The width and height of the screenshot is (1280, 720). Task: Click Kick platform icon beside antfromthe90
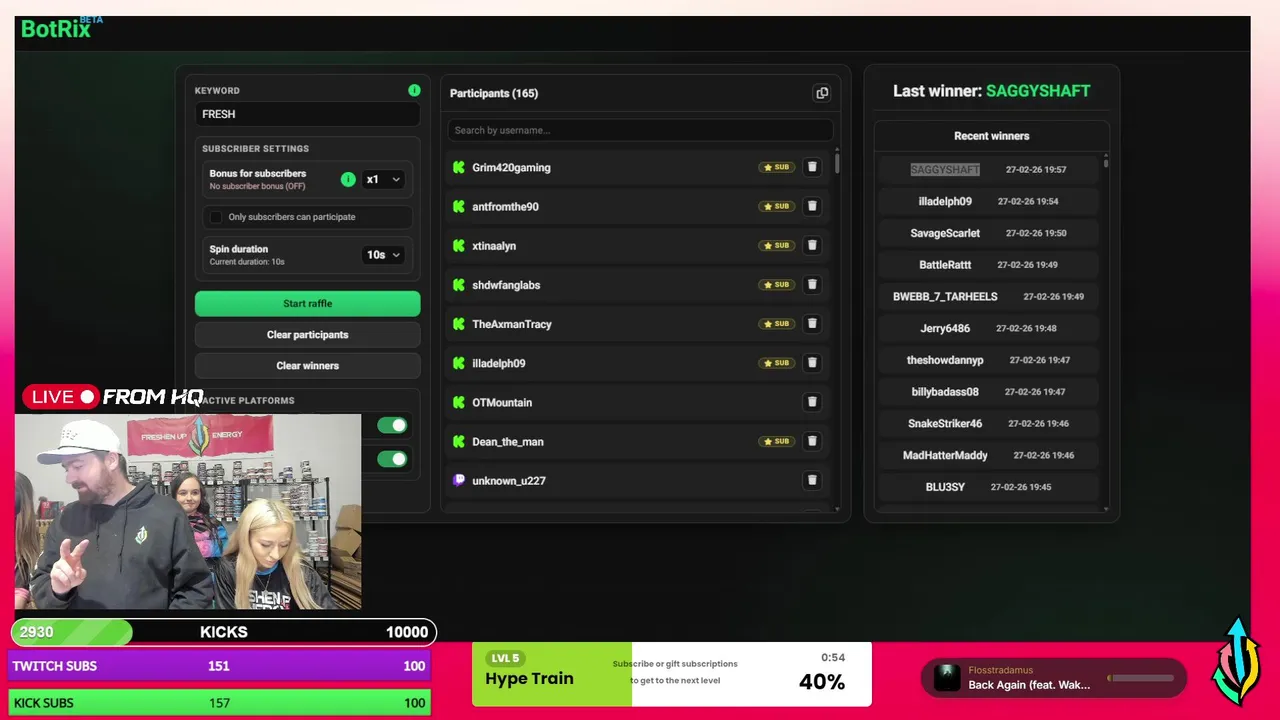(459, 206)
